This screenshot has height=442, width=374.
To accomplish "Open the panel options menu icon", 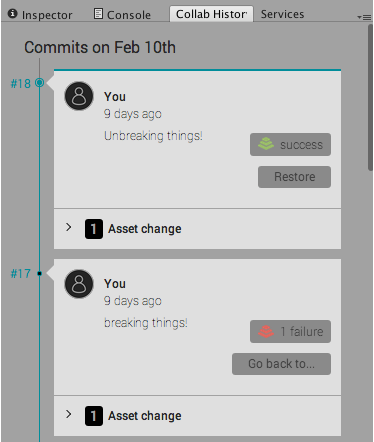I will (364, 17).
